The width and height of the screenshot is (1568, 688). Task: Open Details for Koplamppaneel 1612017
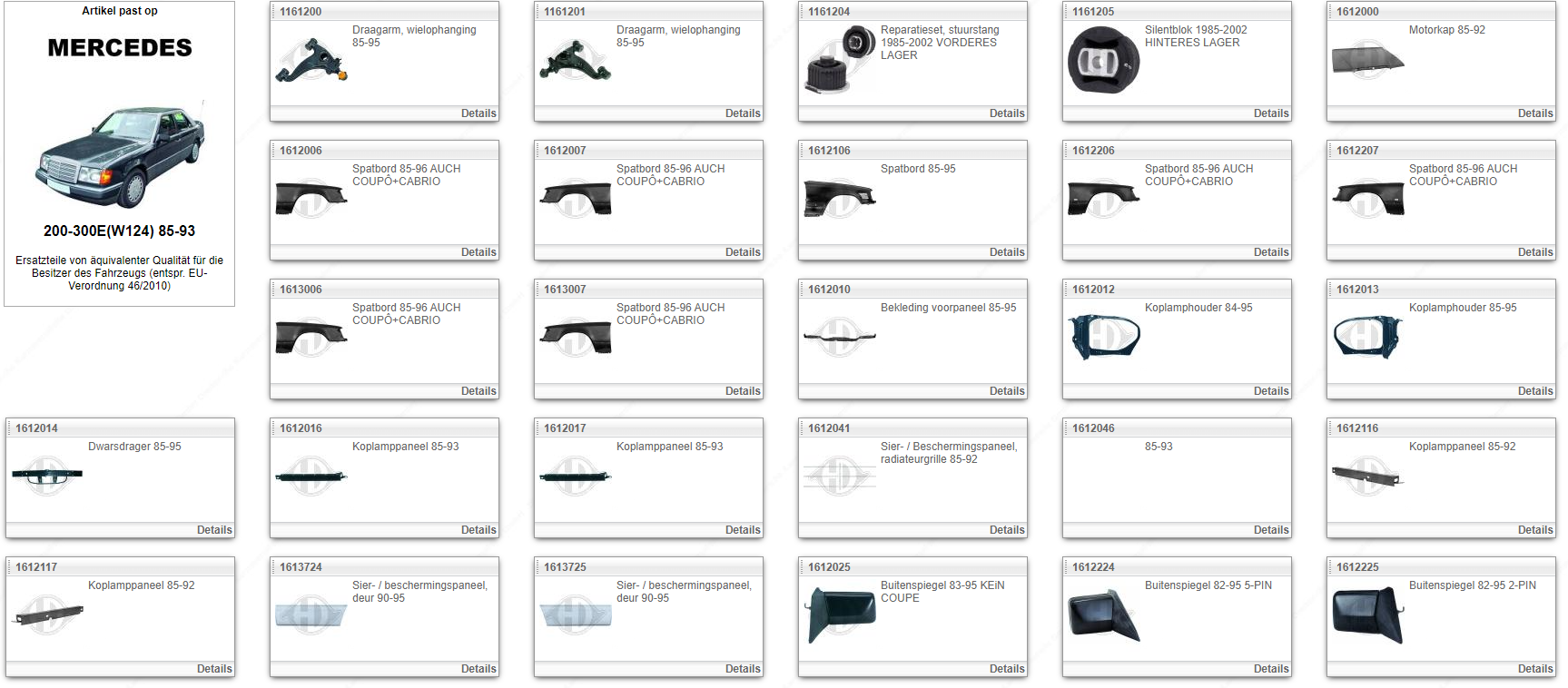point(743,530)
